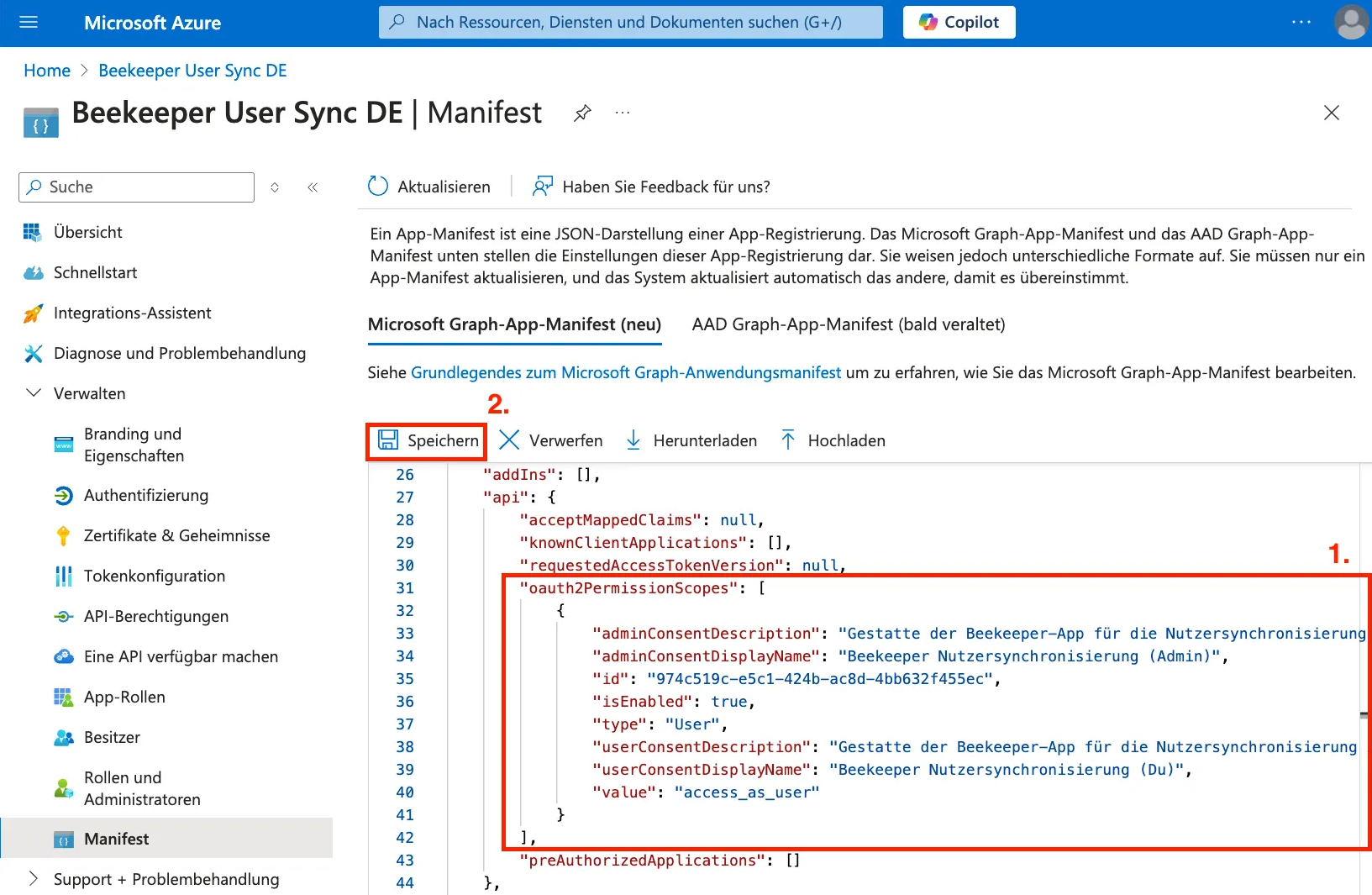Open Grundlegendes zum Microsoft Graph-Anwendungsmanifest link
This screenshot has height=895, width=1372.
coord(626,372)
